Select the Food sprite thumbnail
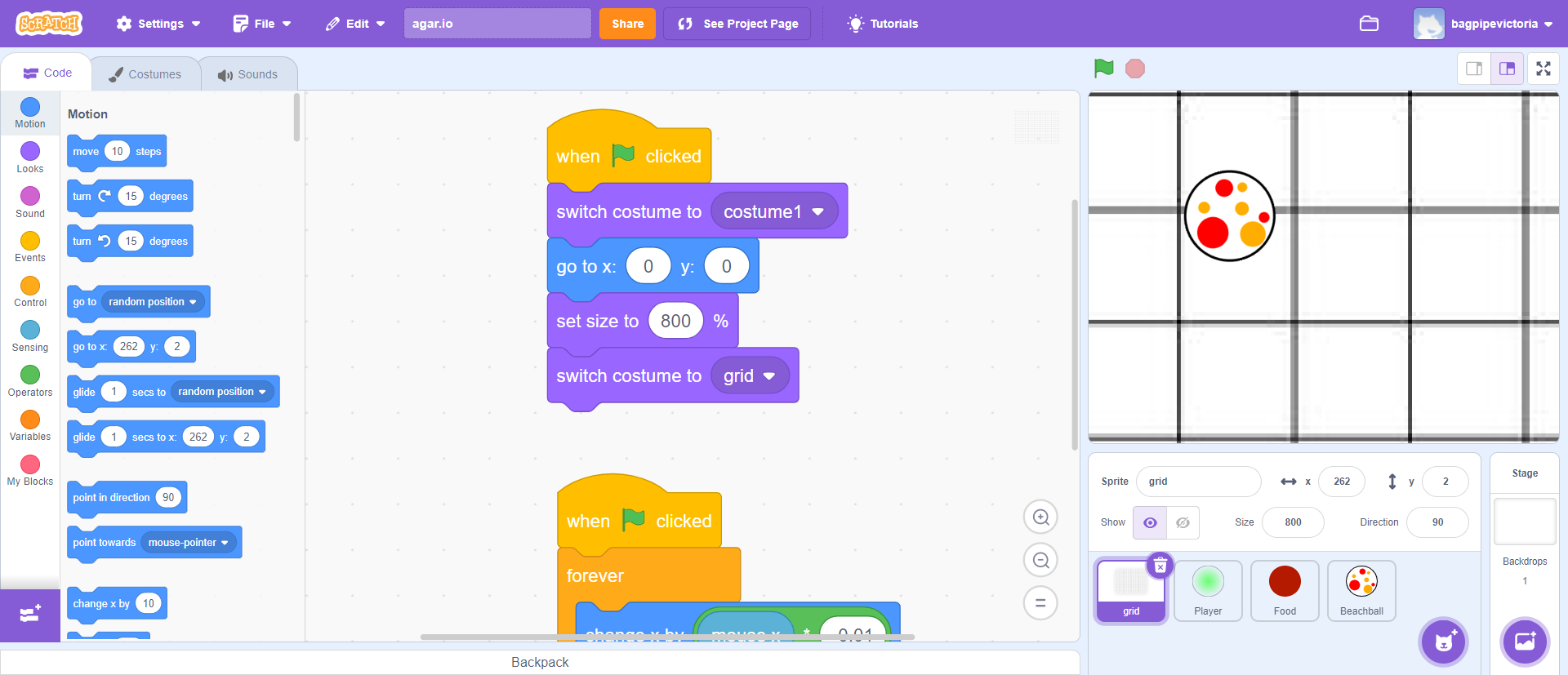1568x675 pixels. click(x=1285, y=591)
